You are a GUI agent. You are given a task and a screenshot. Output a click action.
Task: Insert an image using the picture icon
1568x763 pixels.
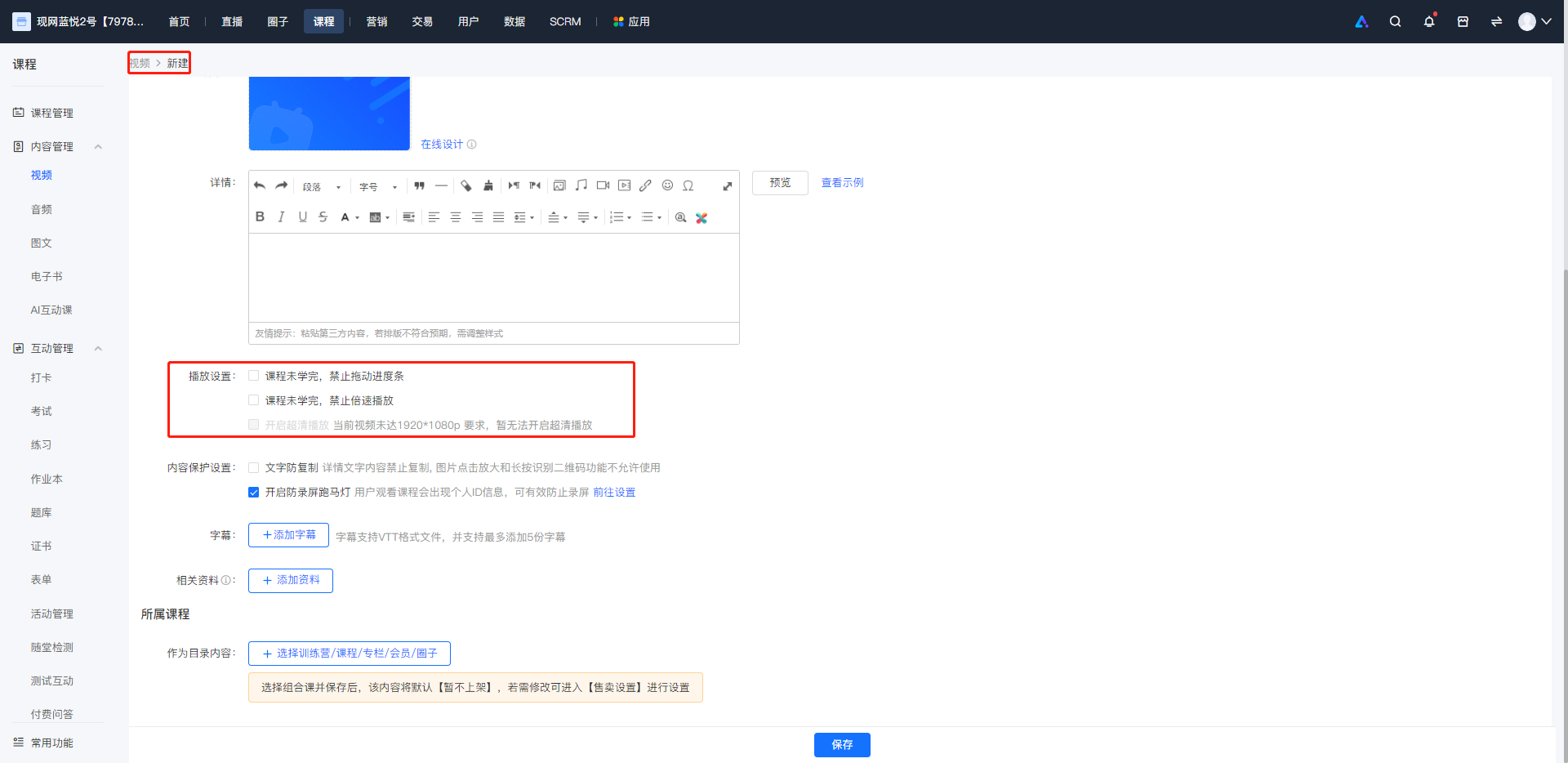[559, 185]
